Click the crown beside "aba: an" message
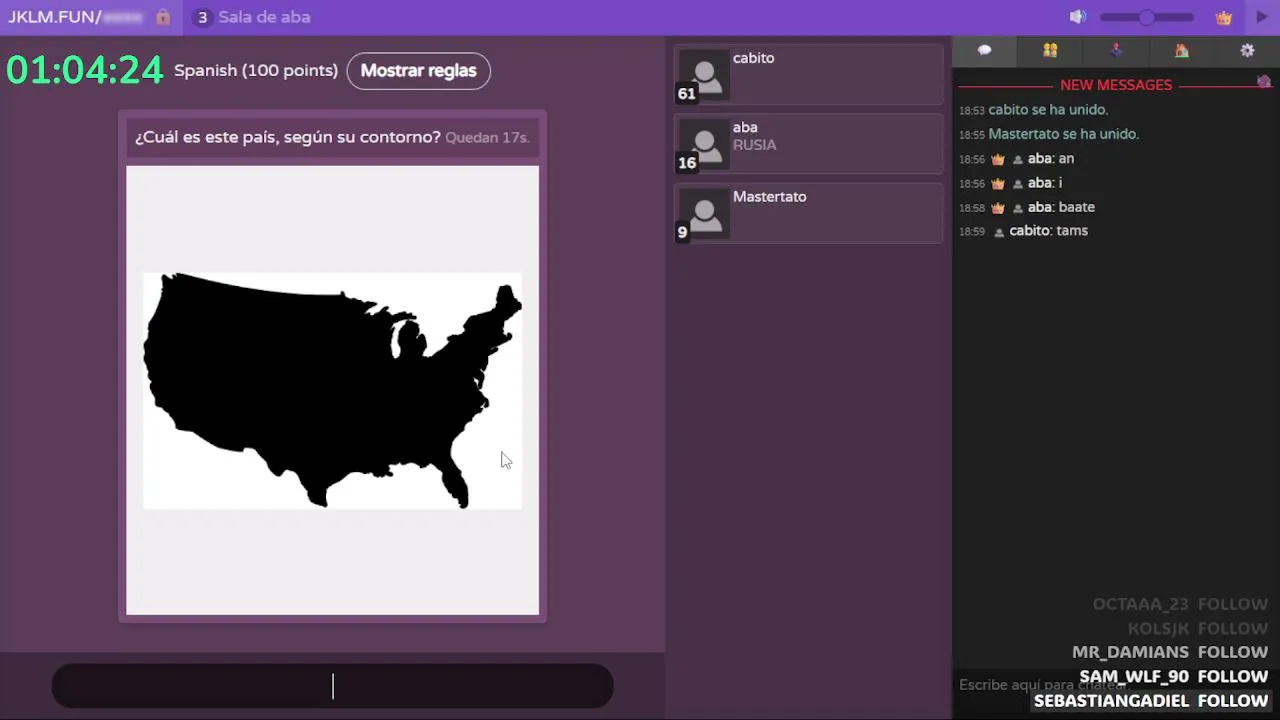This screenshot has width=1280, height=720. (997, 159)
